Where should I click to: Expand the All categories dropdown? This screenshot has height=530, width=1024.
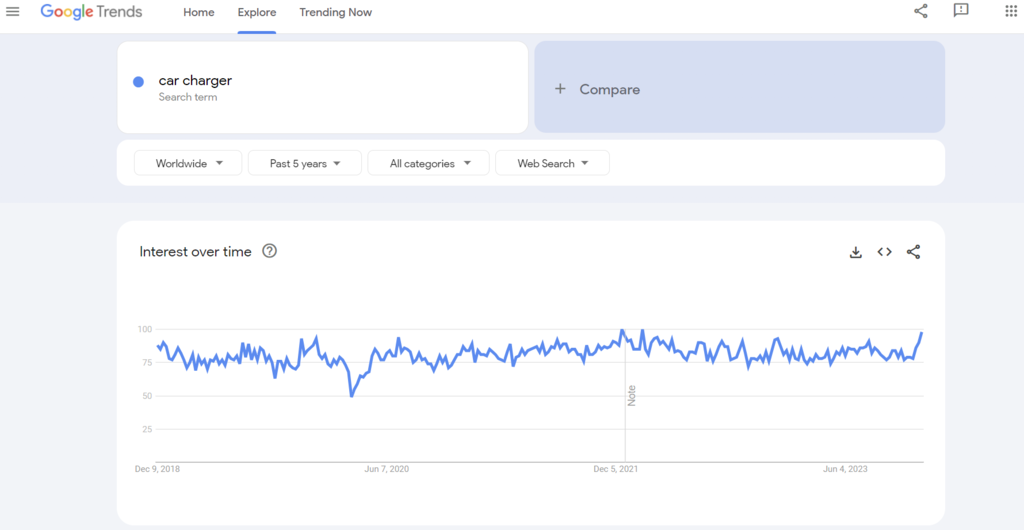pyautogui.click(x=429, y=163)
